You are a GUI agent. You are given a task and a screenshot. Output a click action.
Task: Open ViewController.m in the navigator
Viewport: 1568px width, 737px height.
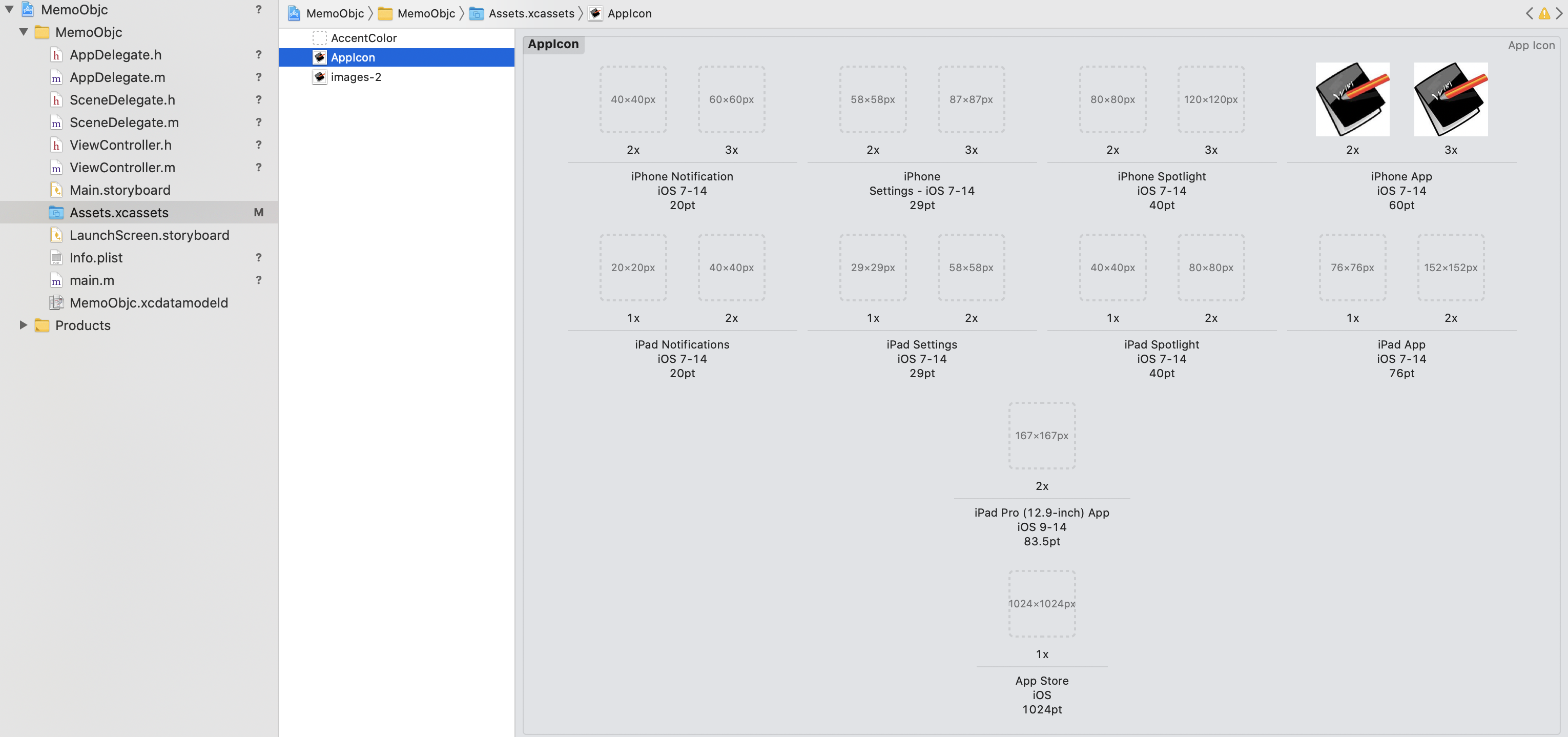click(122, 168)
